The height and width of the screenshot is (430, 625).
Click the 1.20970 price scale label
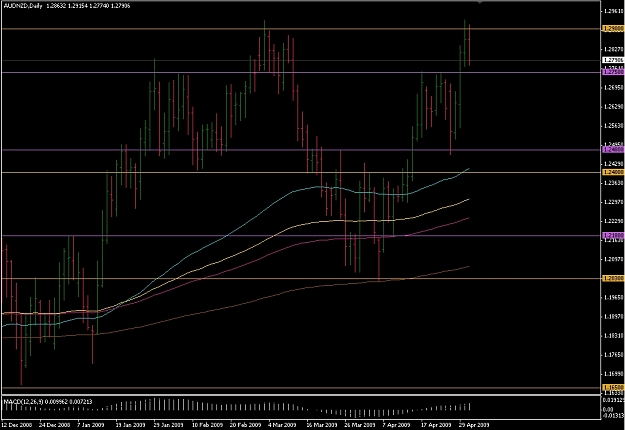click(614, 259)
